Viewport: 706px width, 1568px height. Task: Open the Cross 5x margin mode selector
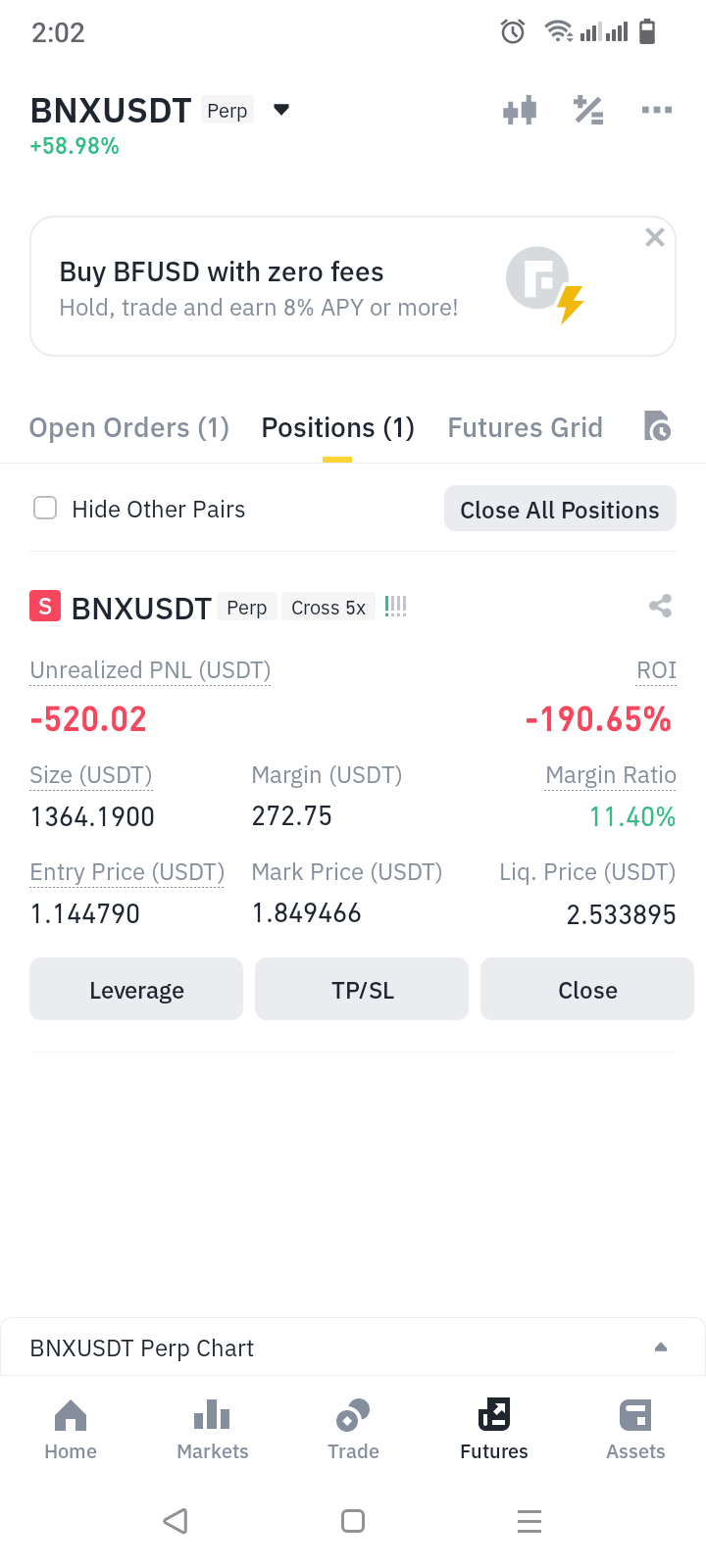coord(328,608)
